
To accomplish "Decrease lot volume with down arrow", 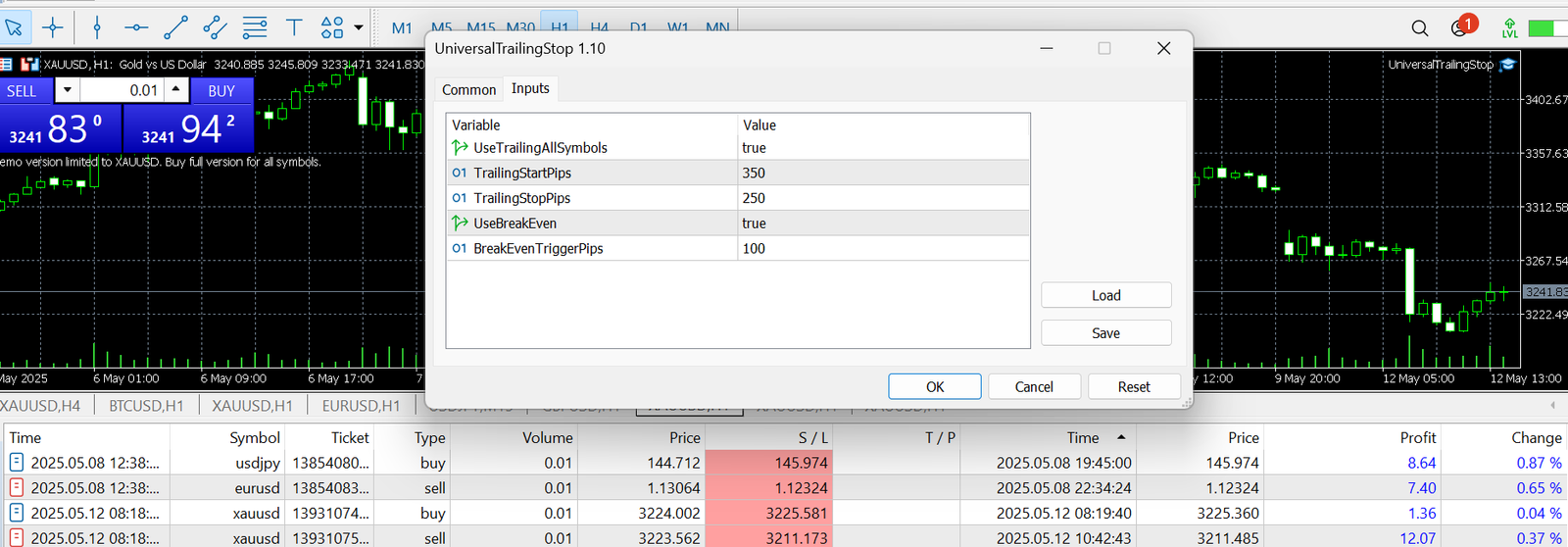I will 67,90.
